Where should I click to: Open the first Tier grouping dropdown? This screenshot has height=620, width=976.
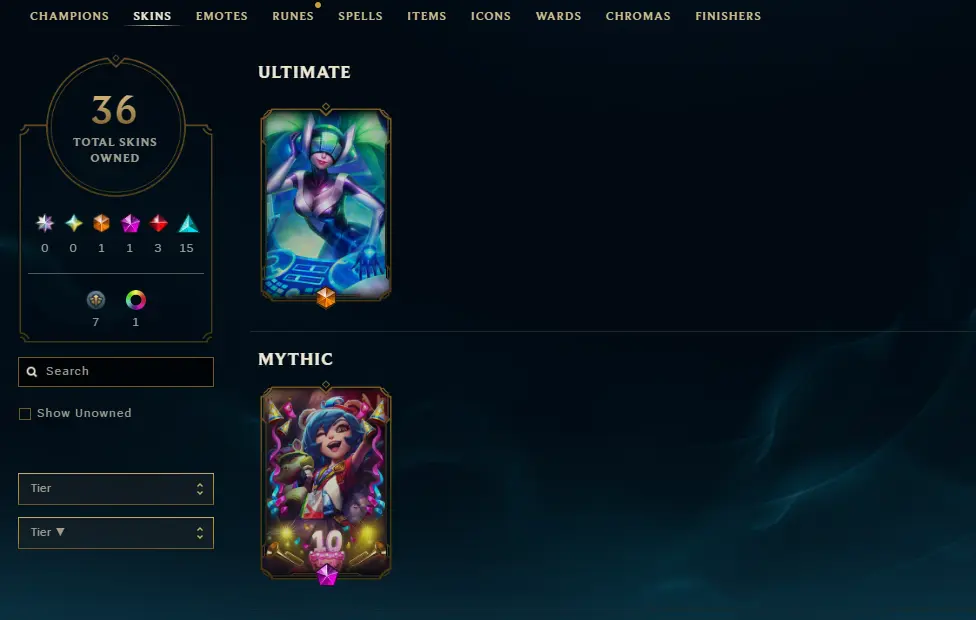pyautogui.click(x=116, y=489)
